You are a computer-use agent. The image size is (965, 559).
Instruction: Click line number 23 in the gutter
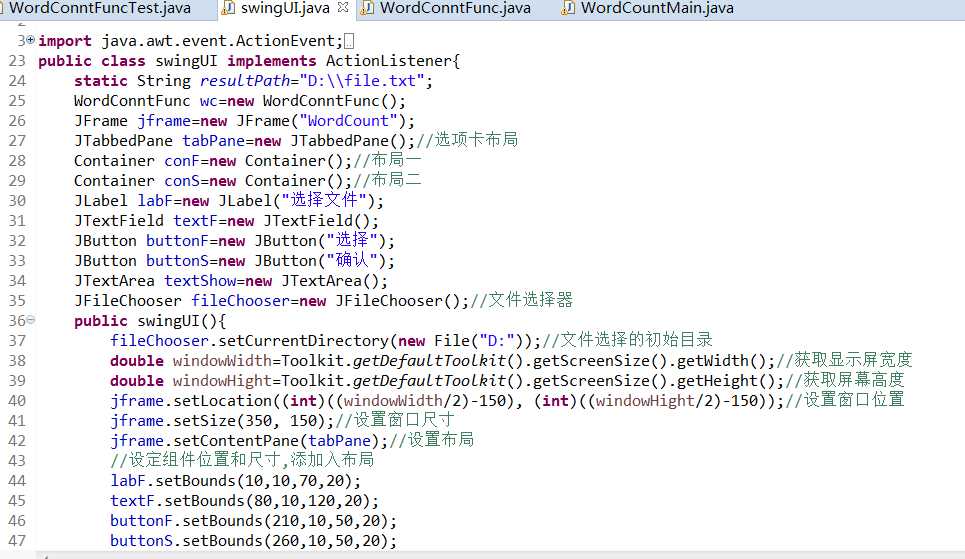click(17, 61)
